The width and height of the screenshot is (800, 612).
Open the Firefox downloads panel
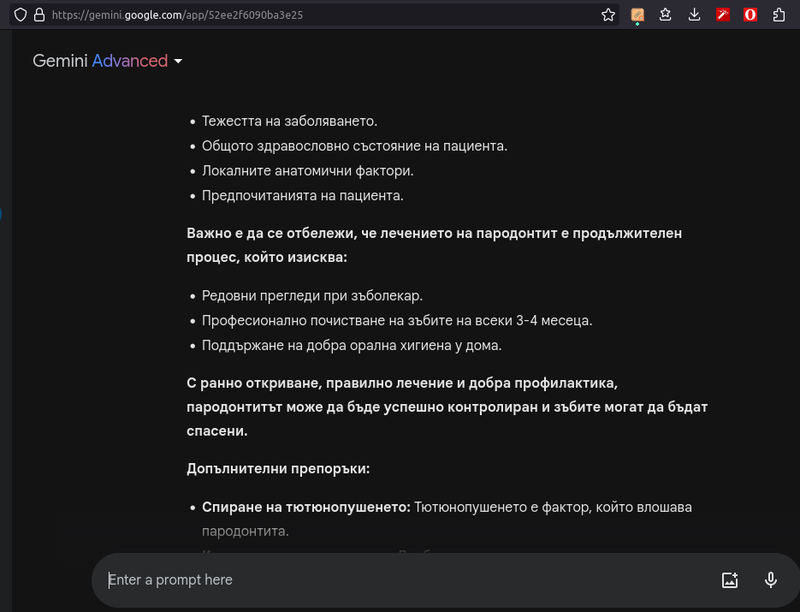pos(694,15)
